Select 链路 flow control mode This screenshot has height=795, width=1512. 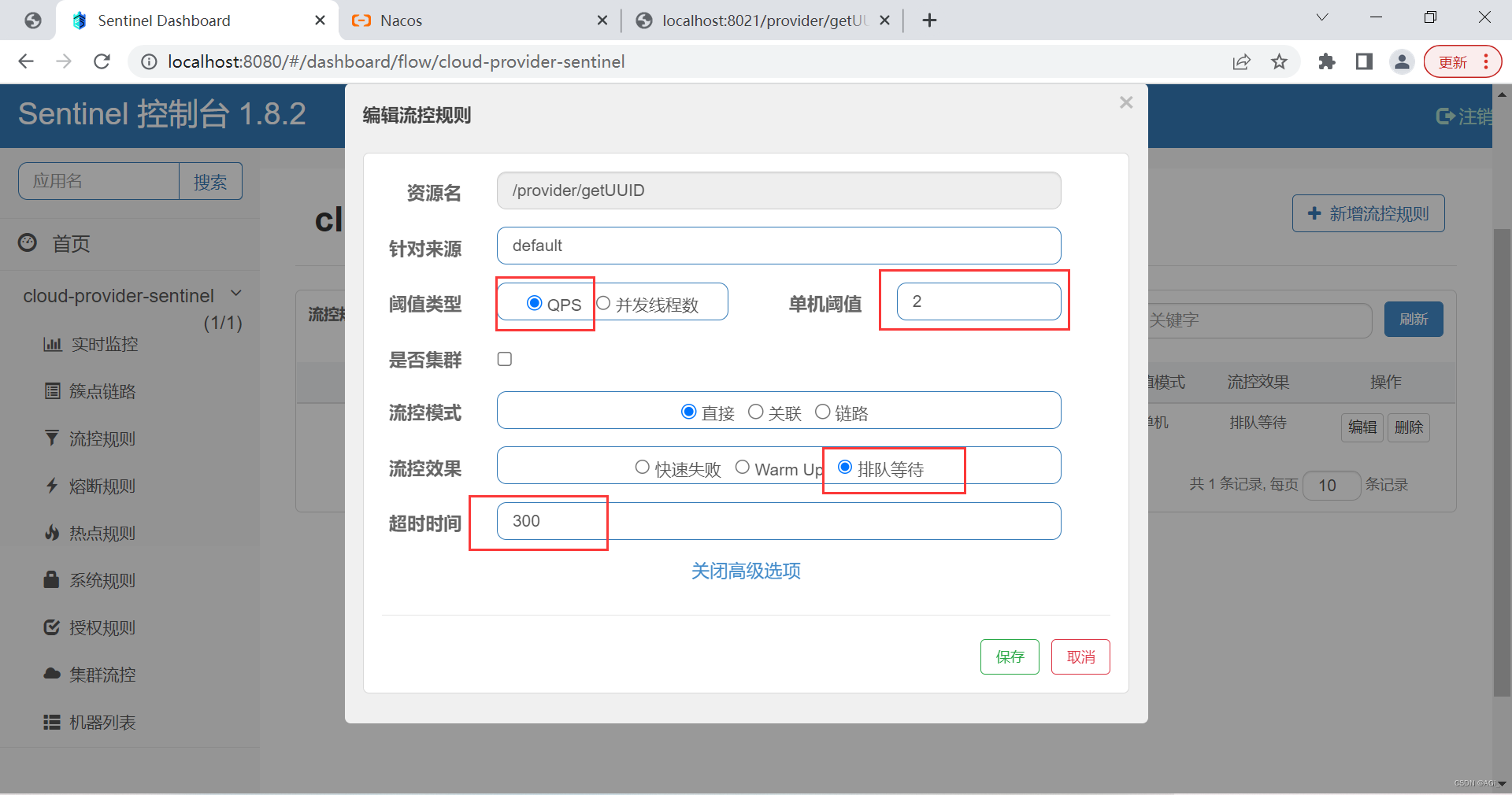tap(822, 412)
